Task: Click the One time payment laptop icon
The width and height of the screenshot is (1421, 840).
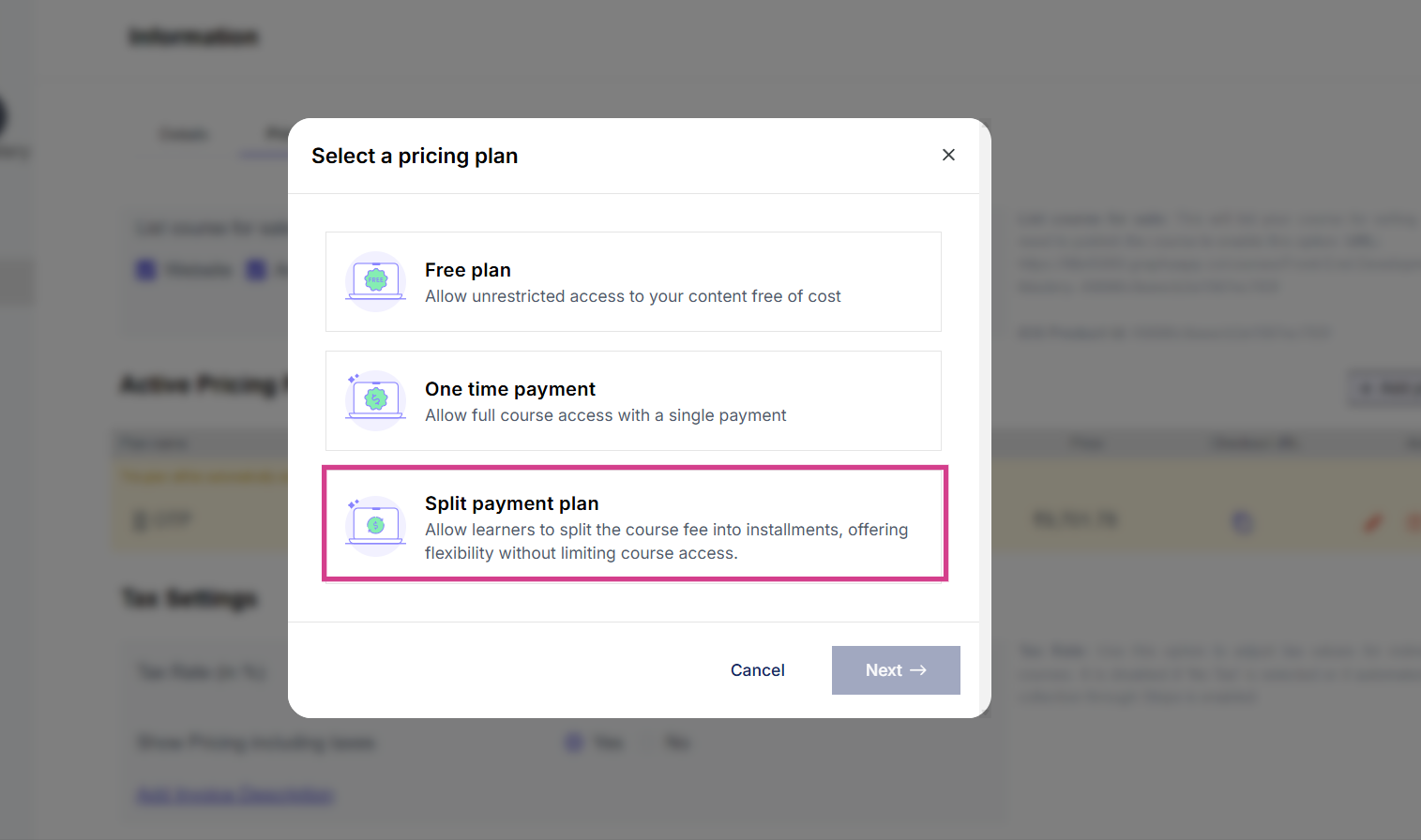Action: click(375, 400)
